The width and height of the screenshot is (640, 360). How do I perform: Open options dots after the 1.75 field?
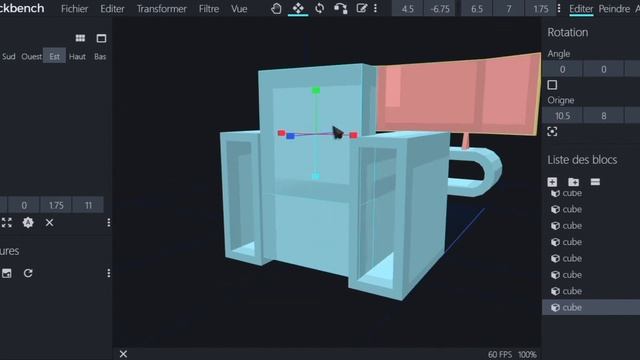click(x=559, y=9)
